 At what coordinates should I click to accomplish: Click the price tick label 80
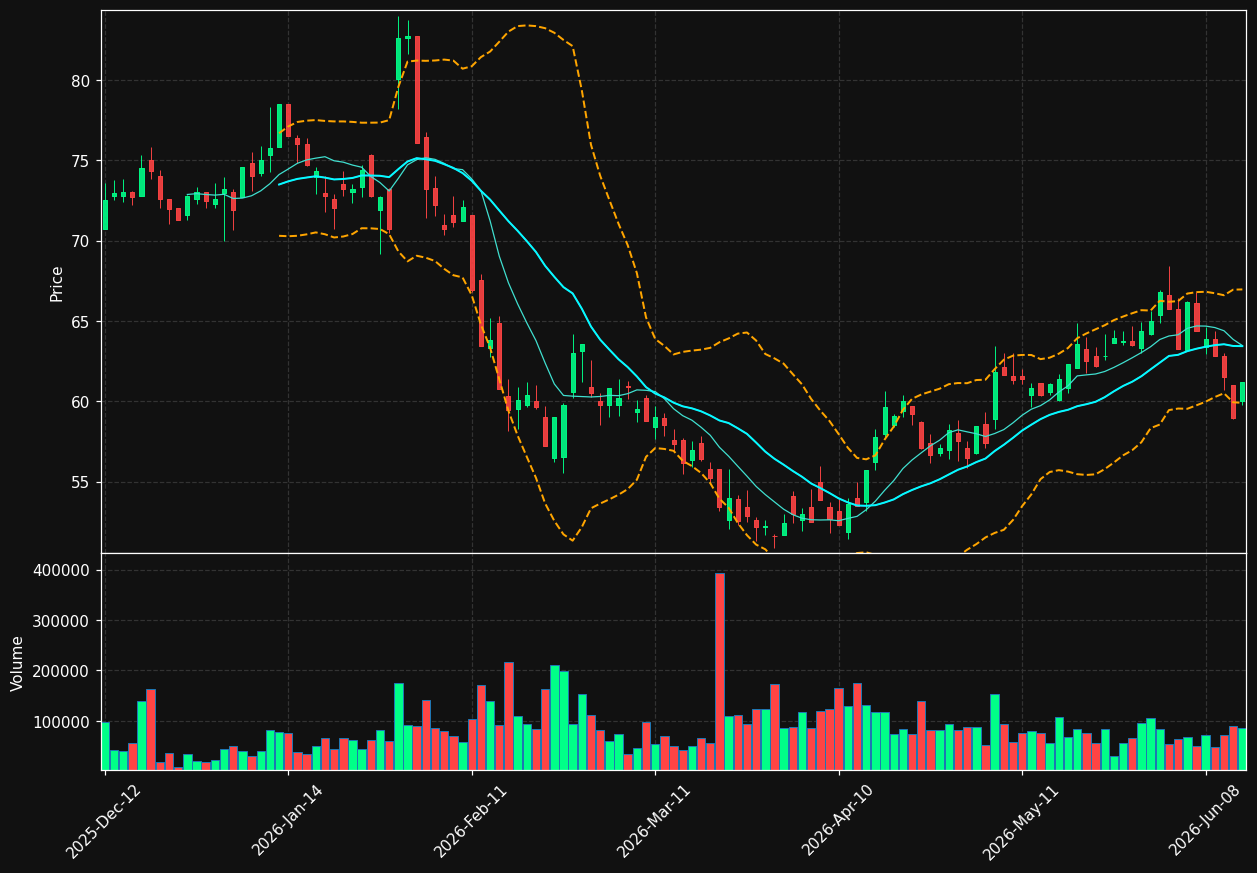point(80,81)
